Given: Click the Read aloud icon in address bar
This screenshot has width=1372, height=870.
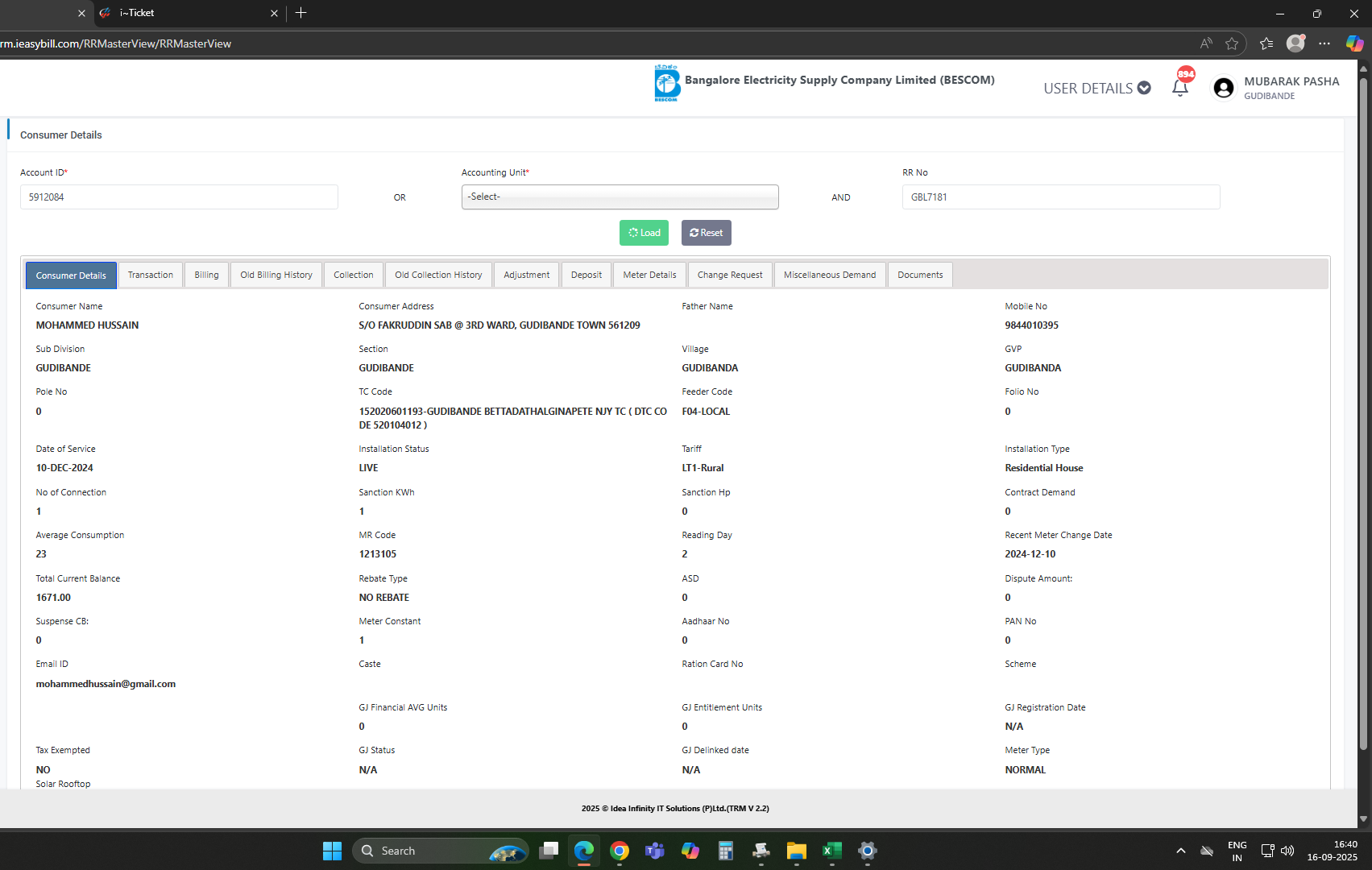Looking at the screenshot, I should (x=1206, y=43).
